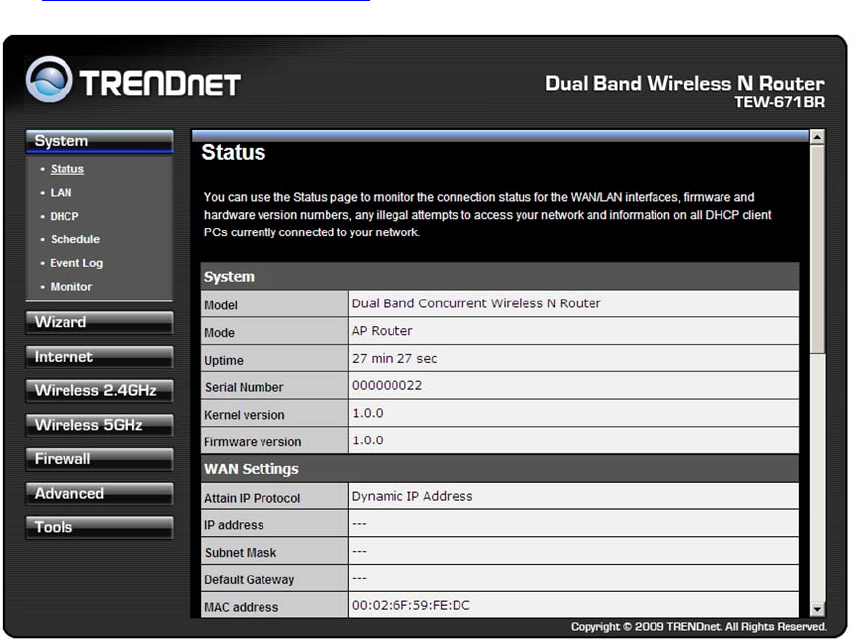The height and width of the screenshot is (644, 853).
Task: Open the Wireless 2.4GHz menu
Action: (x=100, y=391)
